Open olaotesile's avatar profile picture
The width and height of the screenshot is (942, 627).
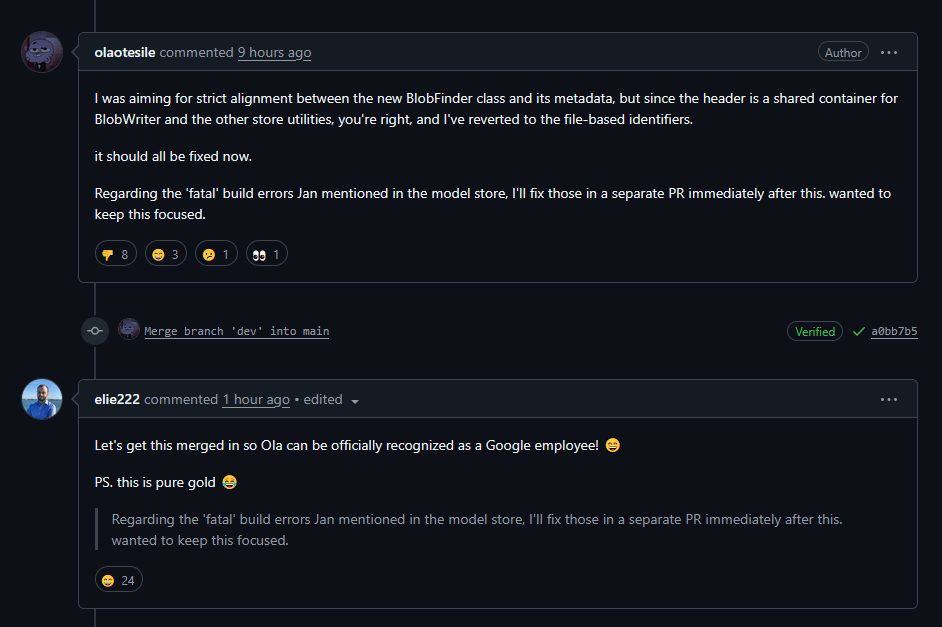[42, 52]
